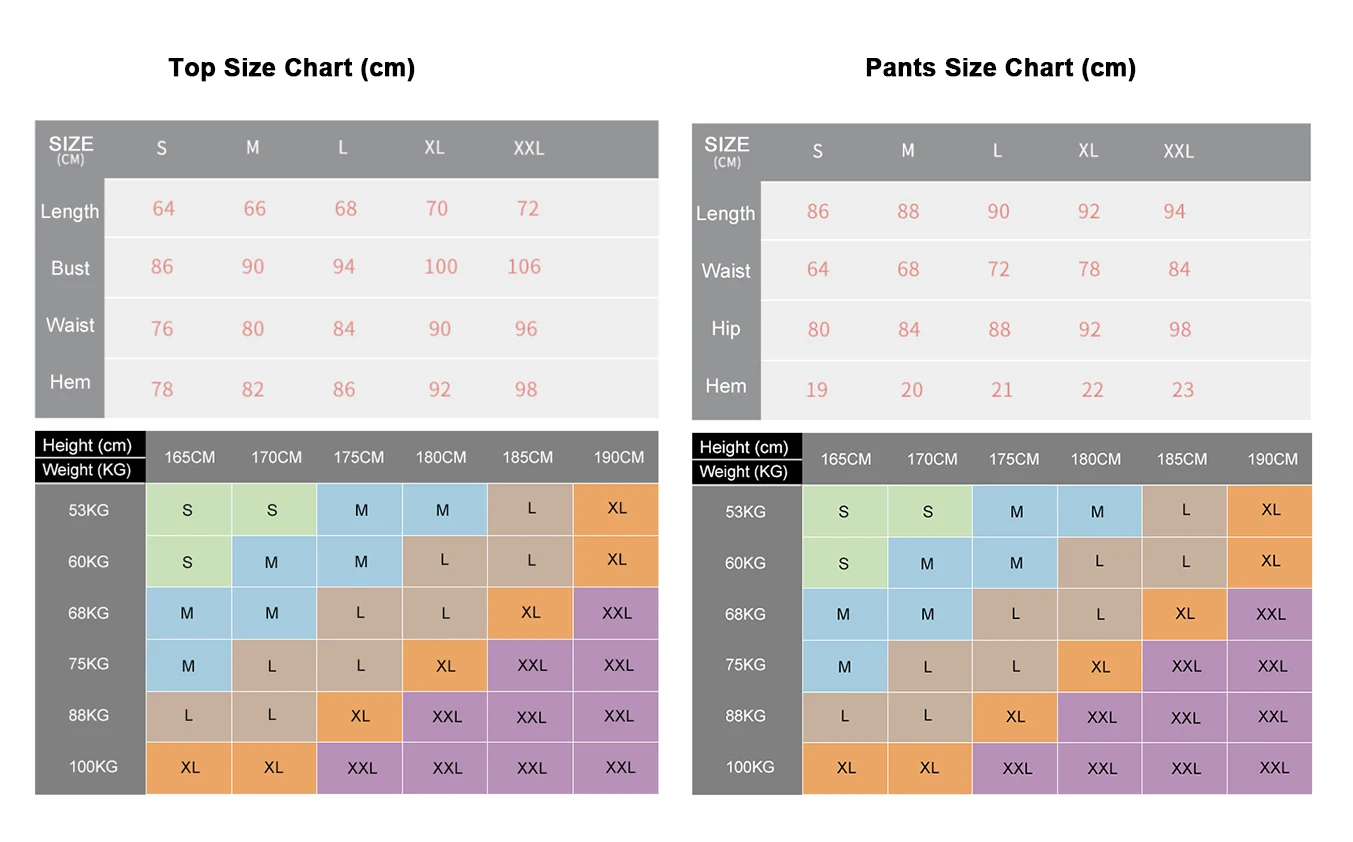The height and width of the screenshot is (842, 1353).
Task: Select the 53KG weight row in Pants chart
Action: (745, 512)
